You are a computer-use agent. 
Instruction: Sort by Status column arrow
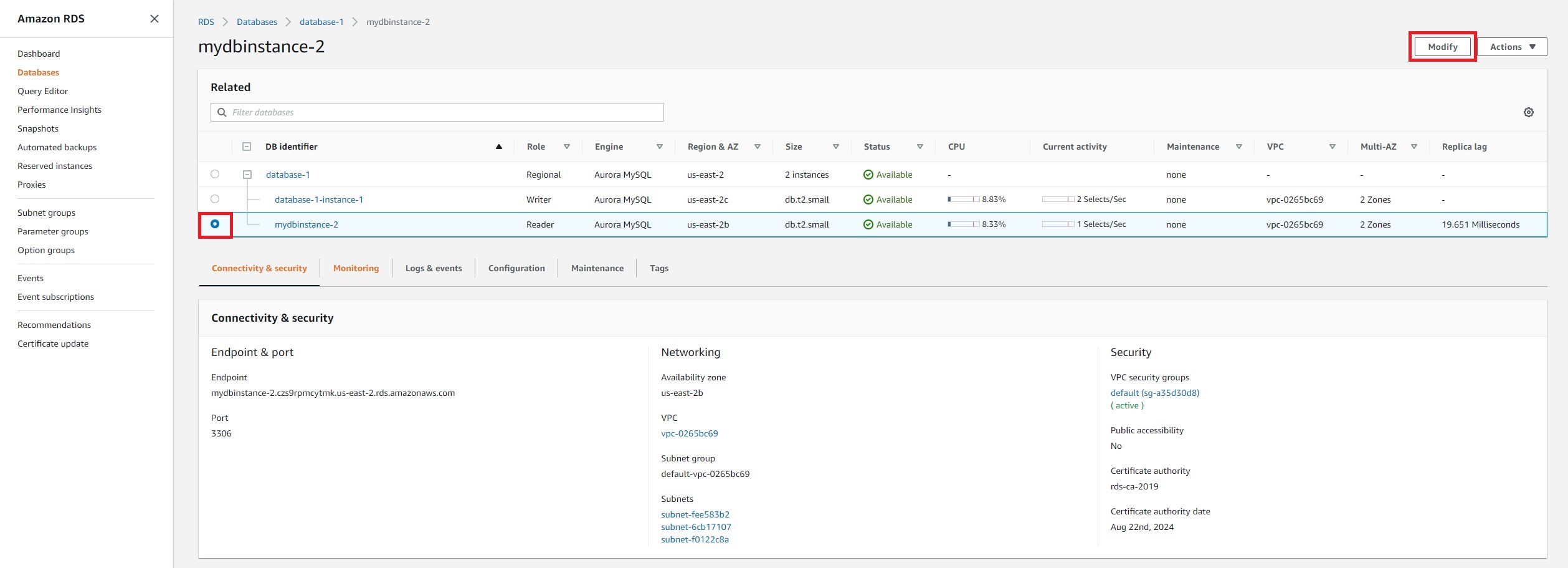[920, 147]
